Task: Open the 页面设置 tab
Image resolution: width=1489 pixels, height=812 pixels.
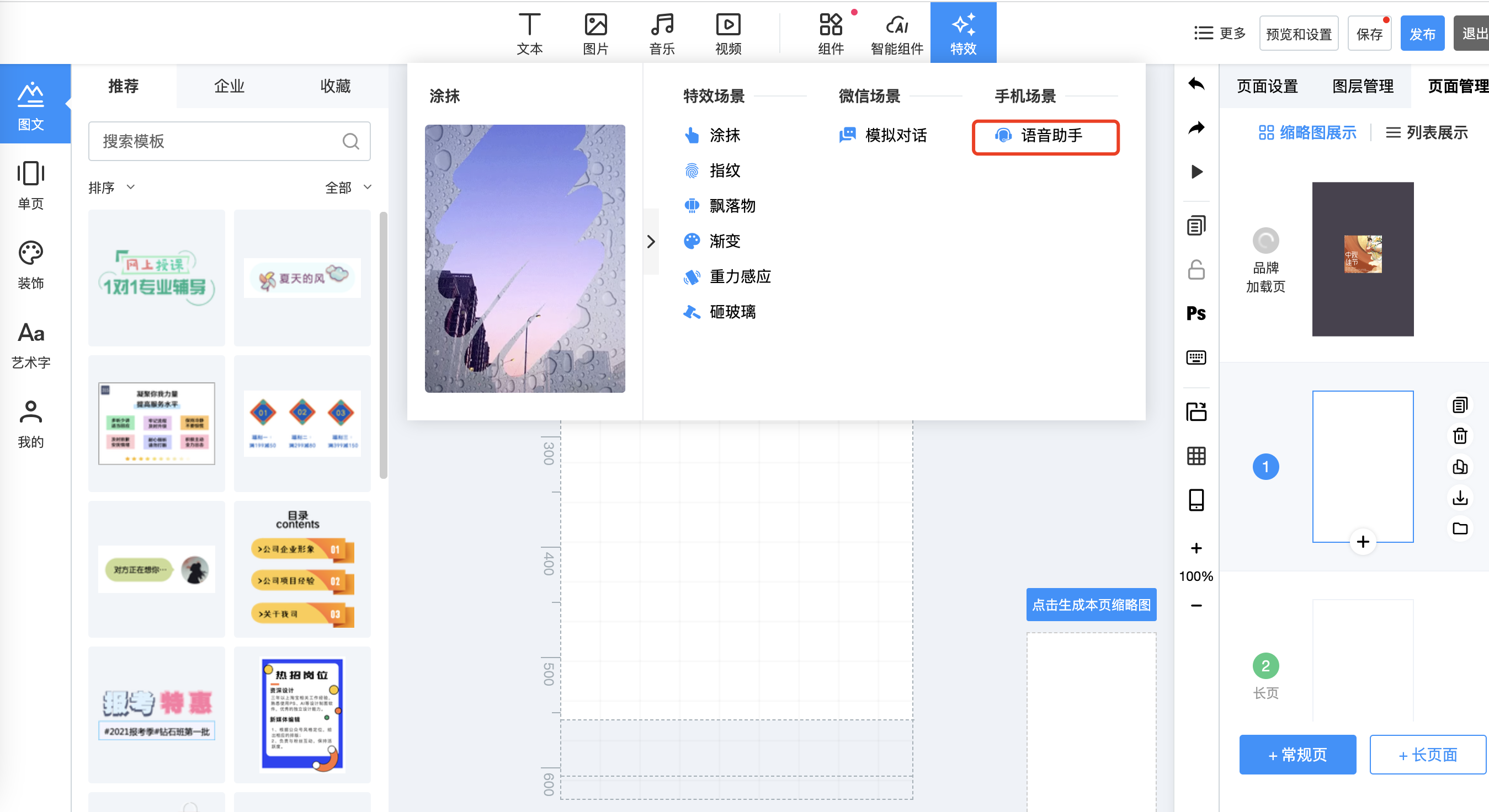Action: tap(1267, 86)
